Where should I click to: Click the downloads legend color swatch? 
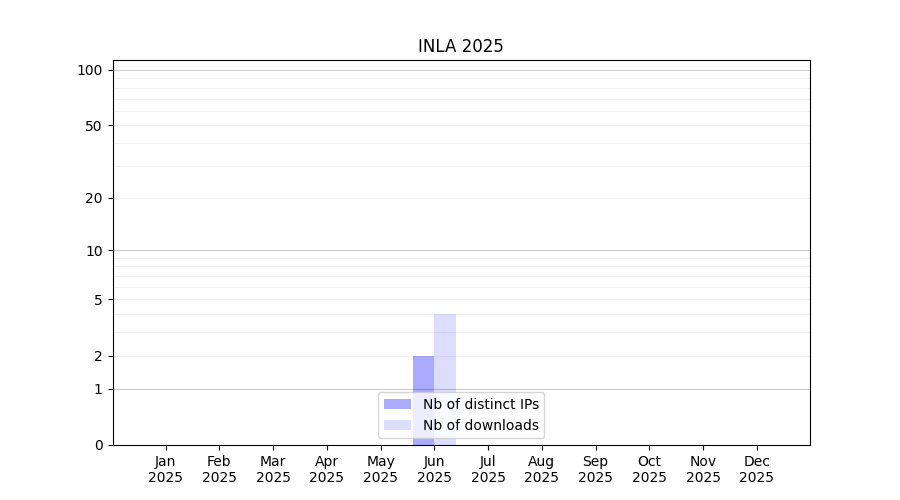coord(397,425)
